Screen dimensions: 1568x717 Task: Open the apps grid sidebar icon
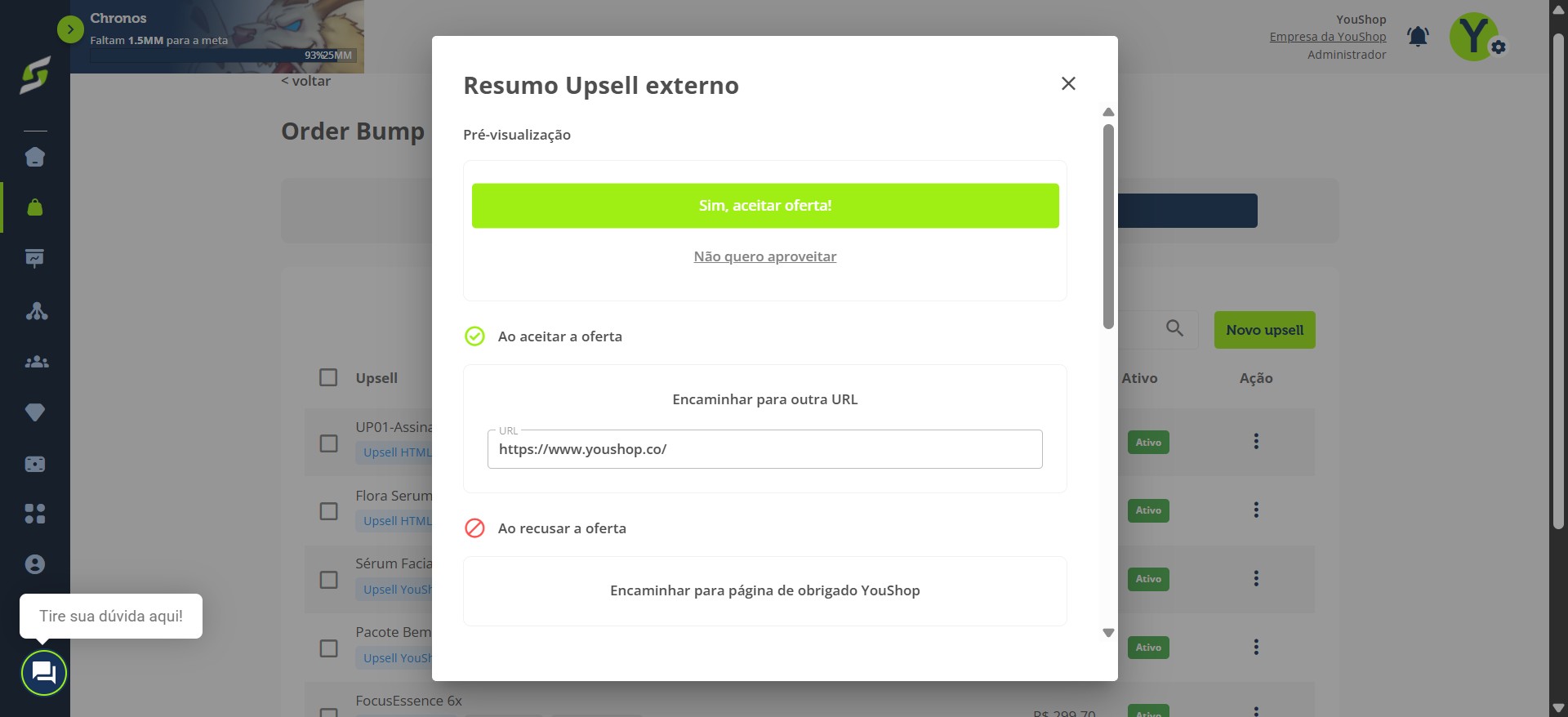35,514
